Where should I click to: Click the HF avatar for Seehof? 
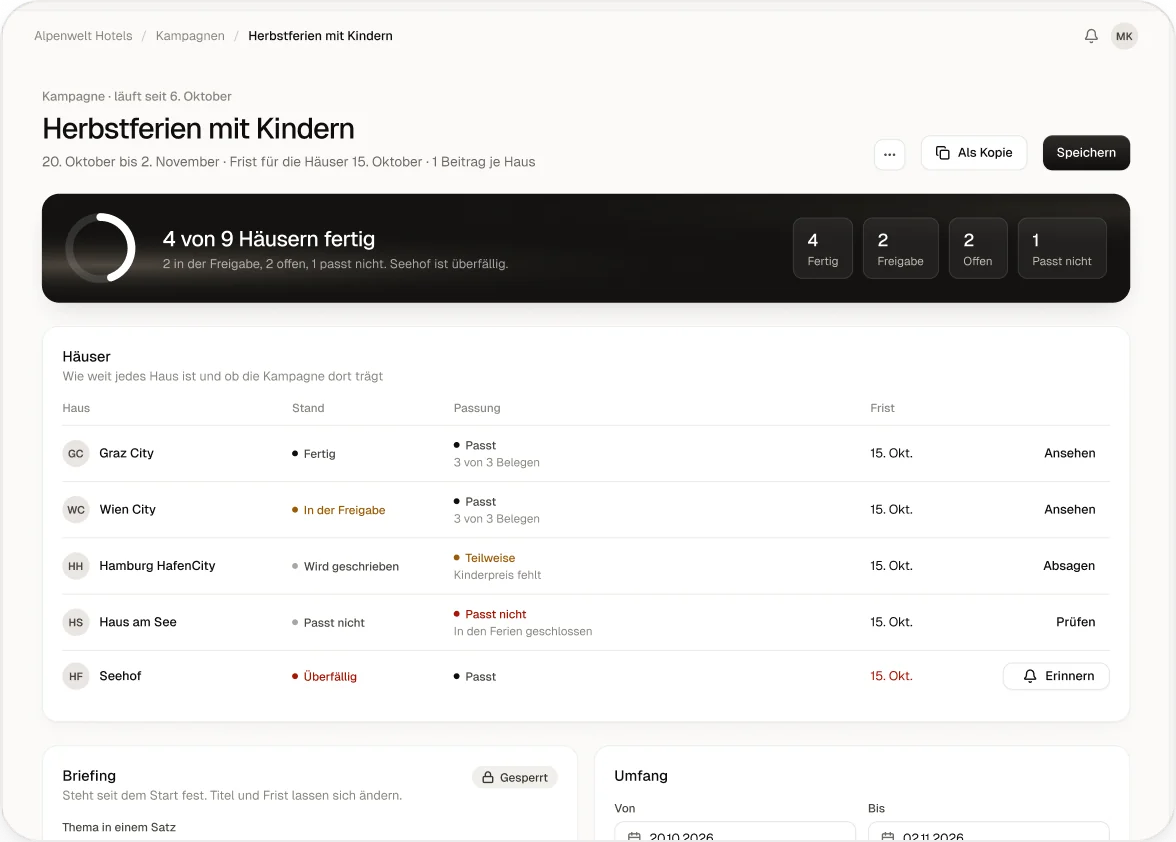(76, 676)
